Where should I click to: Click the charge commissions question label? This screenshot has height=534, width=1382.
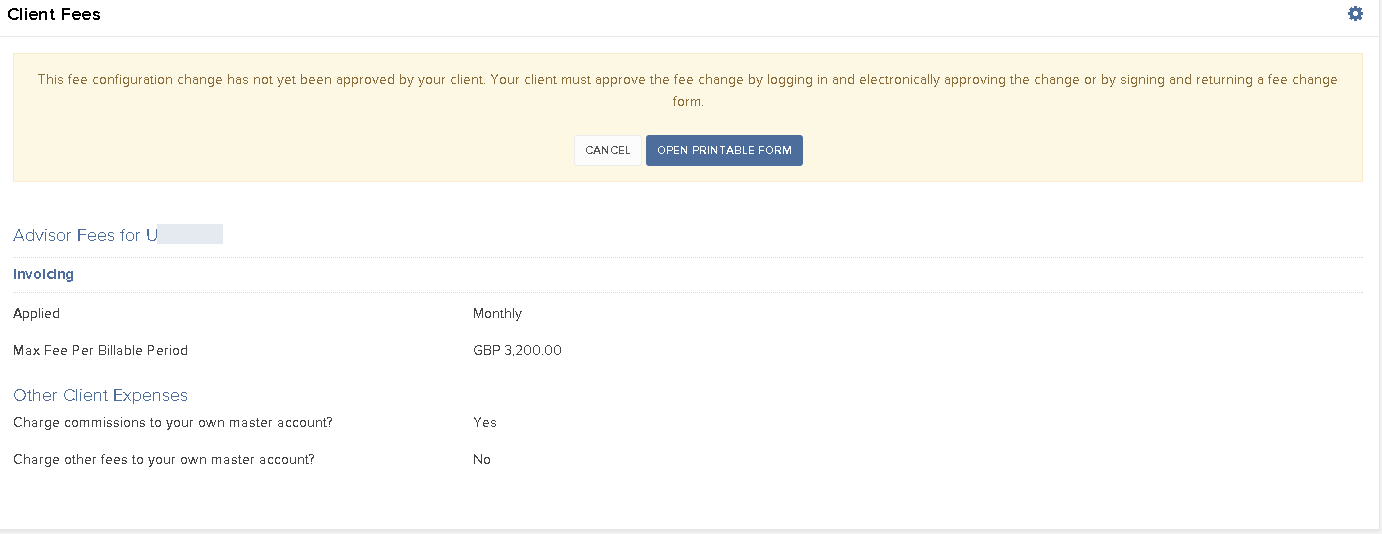pyautogui.click(x=173, y=422)
